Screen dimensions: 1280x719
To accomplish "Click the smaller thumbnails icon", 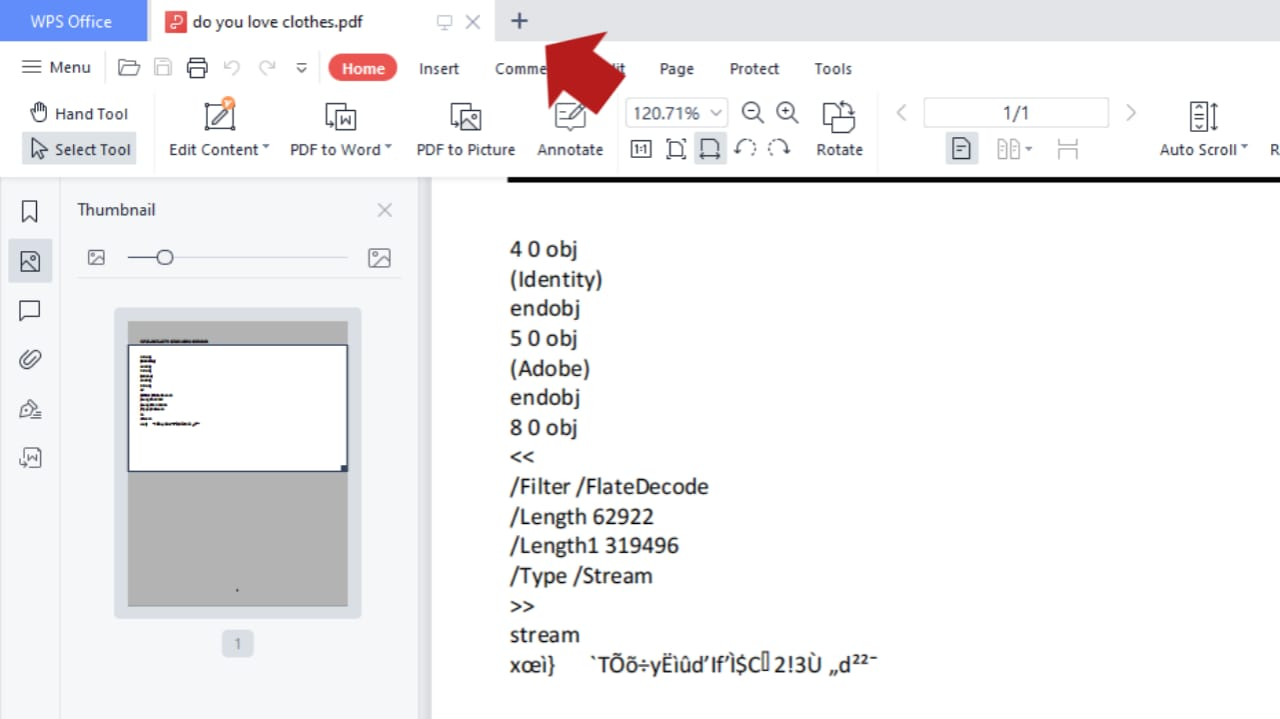I will (x=96, y=257).
